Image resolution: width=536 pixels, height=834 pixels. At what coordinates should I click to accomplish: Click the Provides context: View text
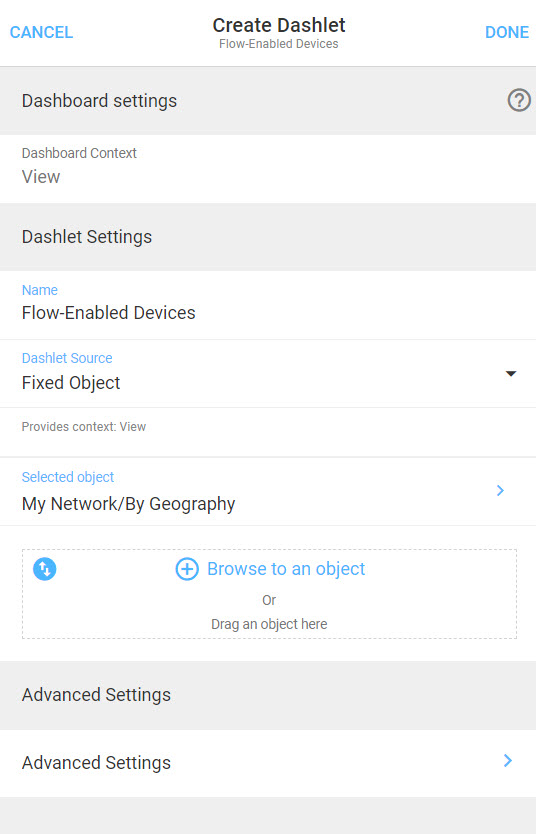(83, 427)
